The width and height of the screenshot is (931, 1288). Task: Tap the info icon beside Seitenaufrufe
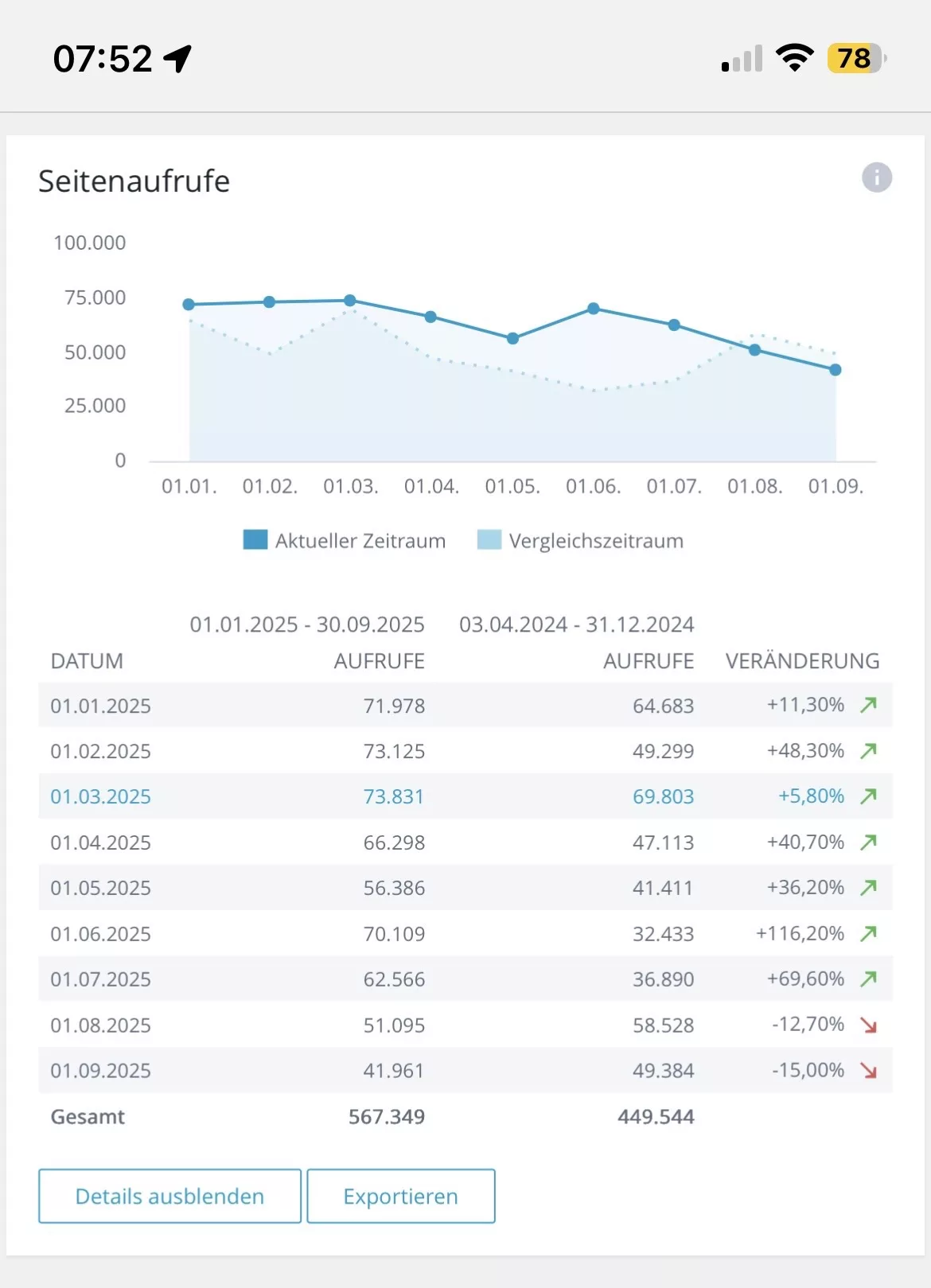click(876, 177)
